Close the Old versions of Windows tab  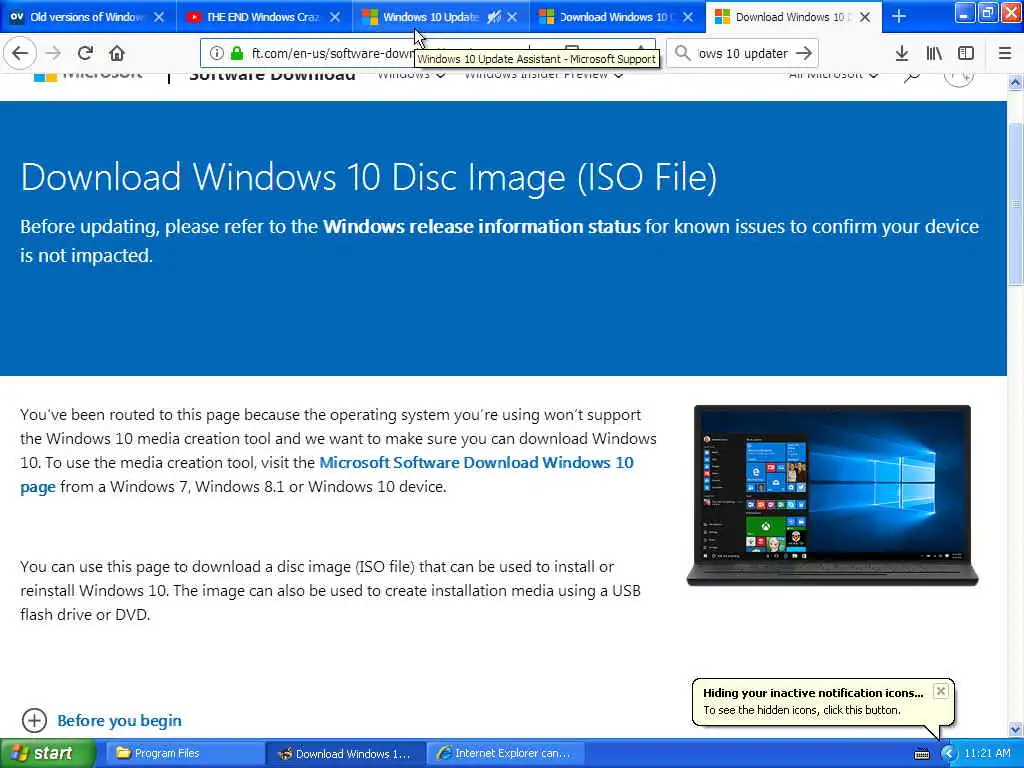point(159,17)
